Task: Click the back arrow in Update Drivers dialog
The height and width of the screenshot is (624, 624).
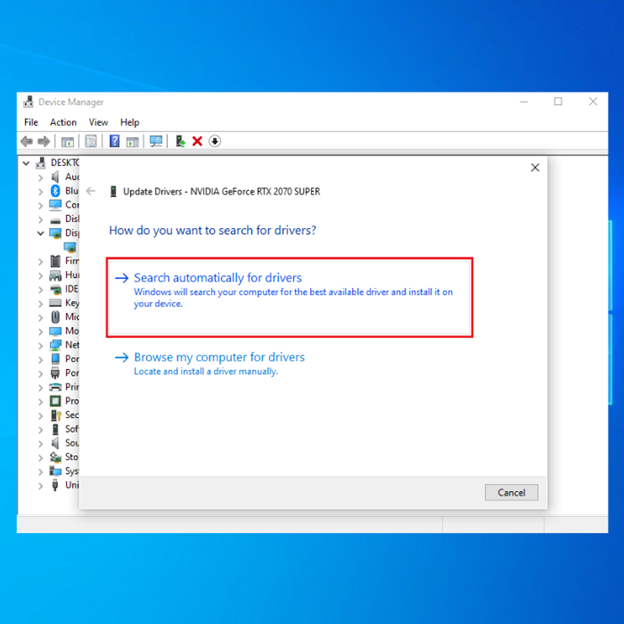Action: 91,191
